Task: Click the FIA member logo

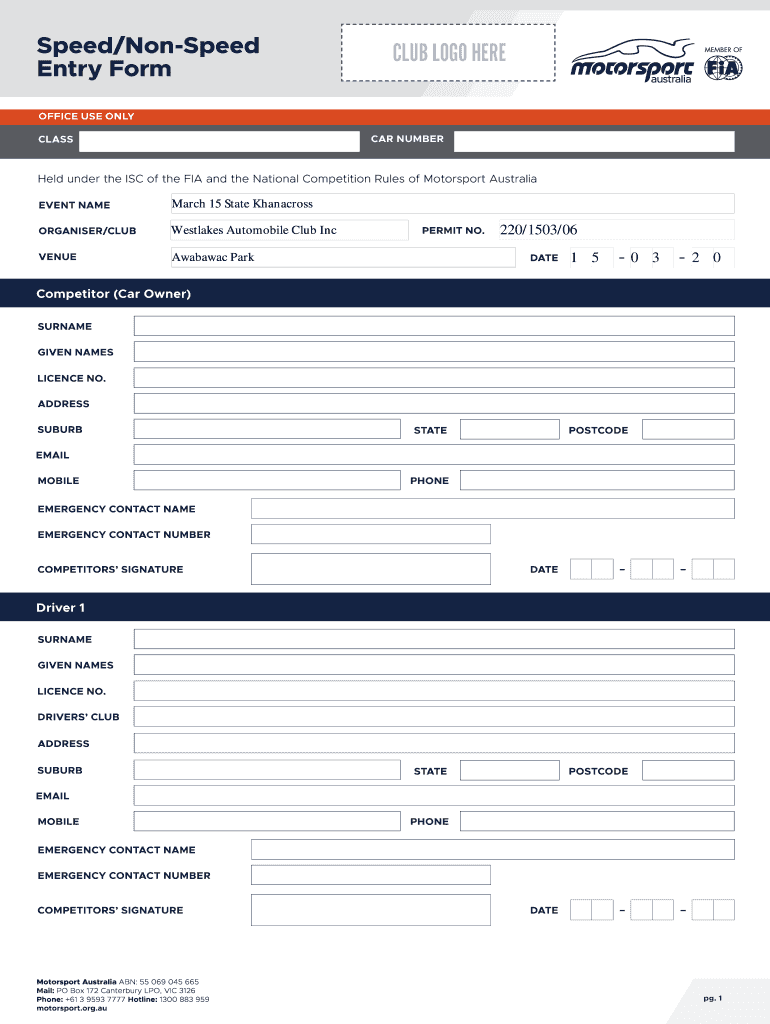Action: click(723, 67)
